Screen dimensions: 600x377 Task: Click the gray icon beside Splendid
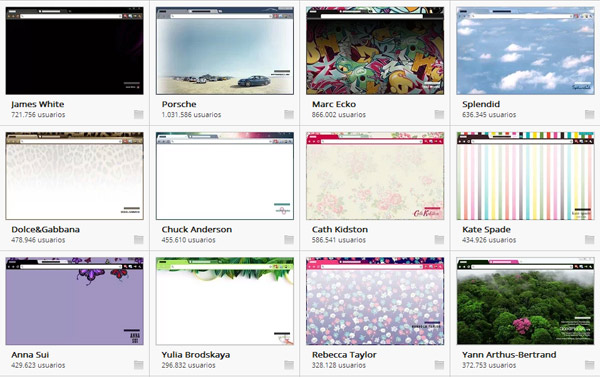click(x=590, y=114)
